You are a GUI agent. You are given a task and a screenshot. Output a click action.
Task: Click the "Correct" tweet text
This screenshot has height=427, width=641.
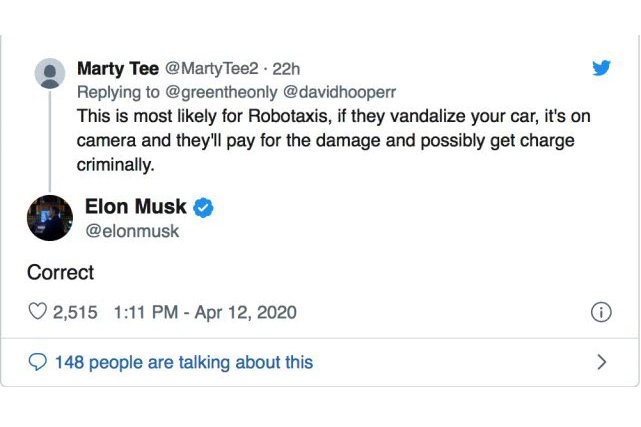coord(60,272)
